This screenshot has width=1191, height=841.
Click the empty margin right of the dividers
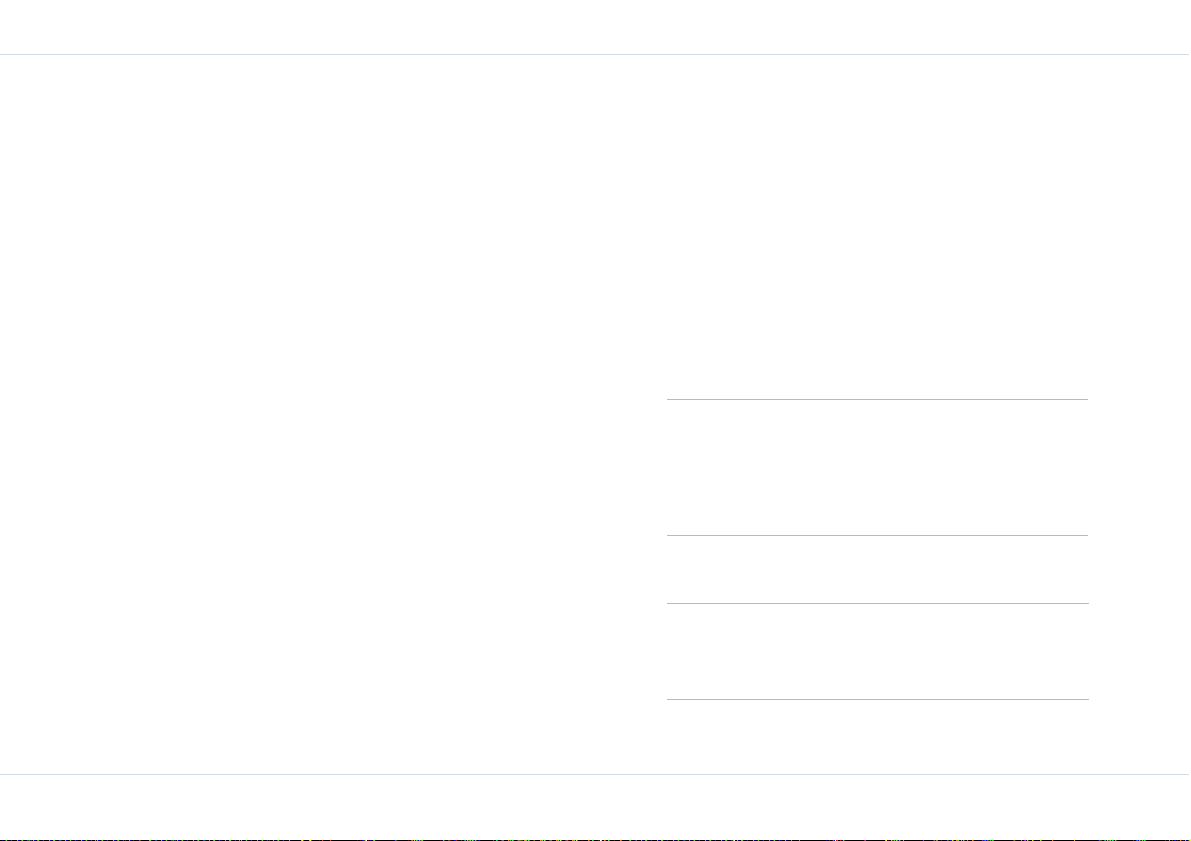coord(1139,414)
